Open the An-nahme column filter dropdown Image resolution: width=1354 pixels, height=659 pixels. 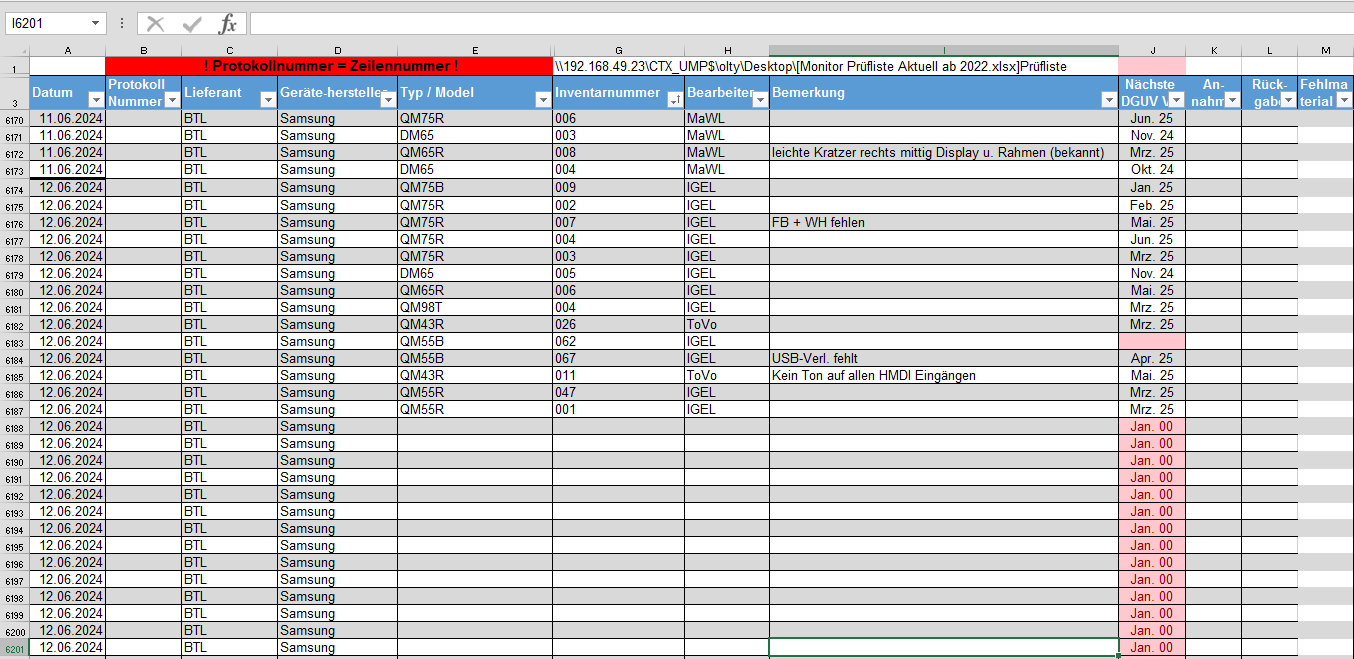tap(1232, 100)
